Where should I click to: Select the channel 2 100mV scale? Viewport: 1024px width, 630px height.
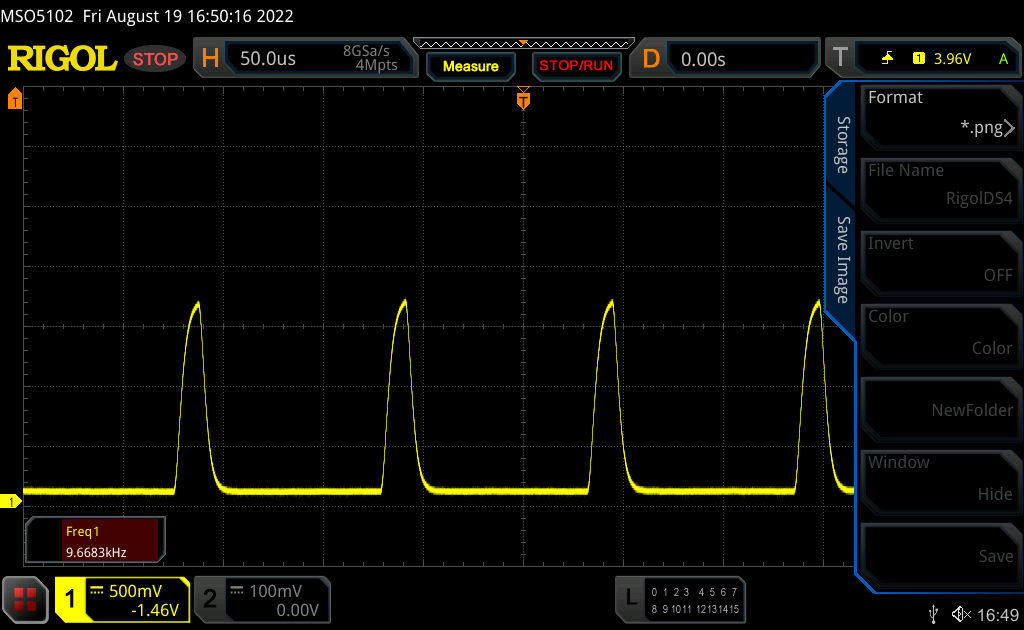[276, 591]
